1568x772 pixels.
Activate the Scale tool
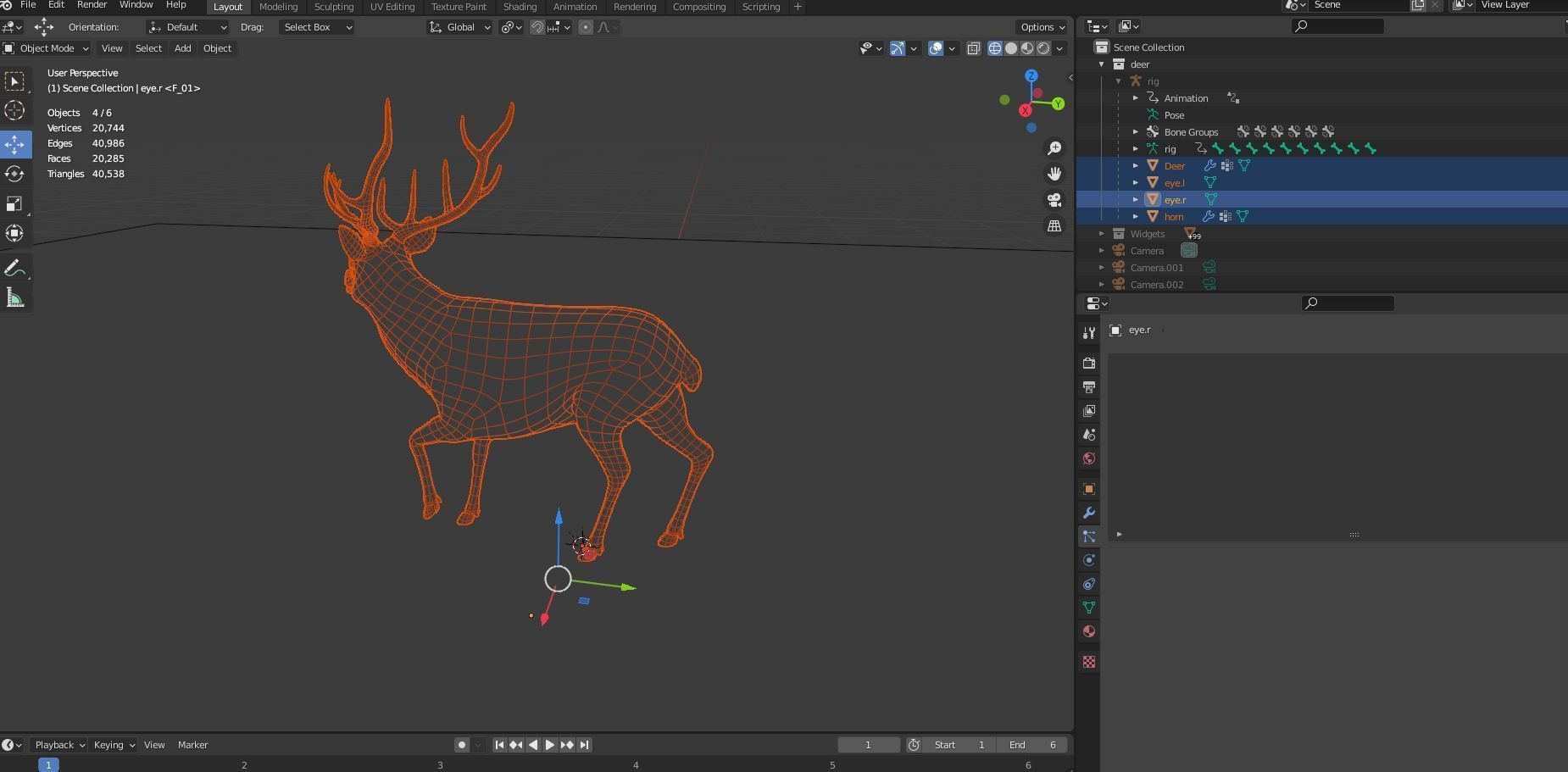coord(14,203)
